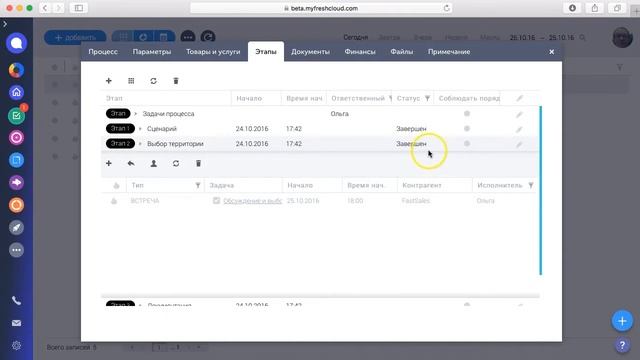Click the Этап 1 badge
The image size is (640, 360).
pyautogui.click(x=120, y=129)
